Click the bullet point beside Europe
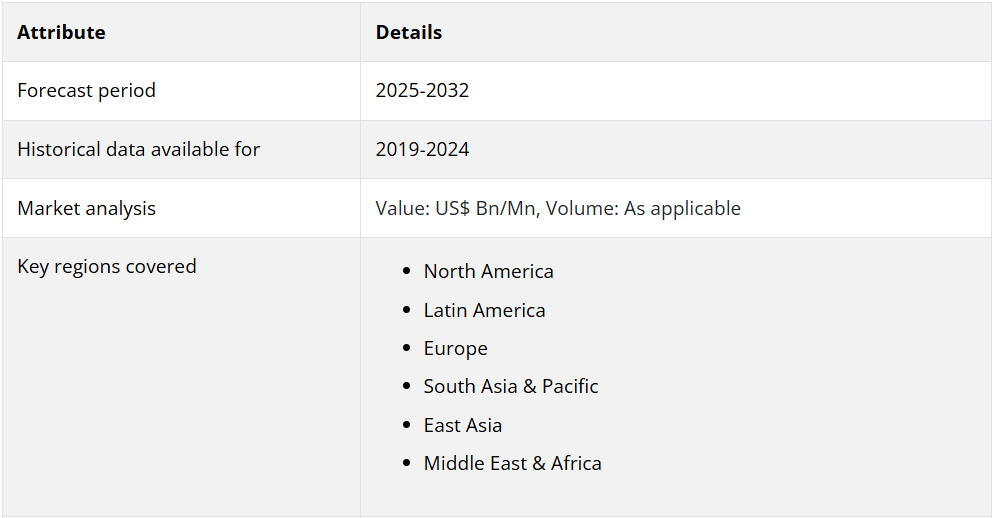 pos(405,349)
